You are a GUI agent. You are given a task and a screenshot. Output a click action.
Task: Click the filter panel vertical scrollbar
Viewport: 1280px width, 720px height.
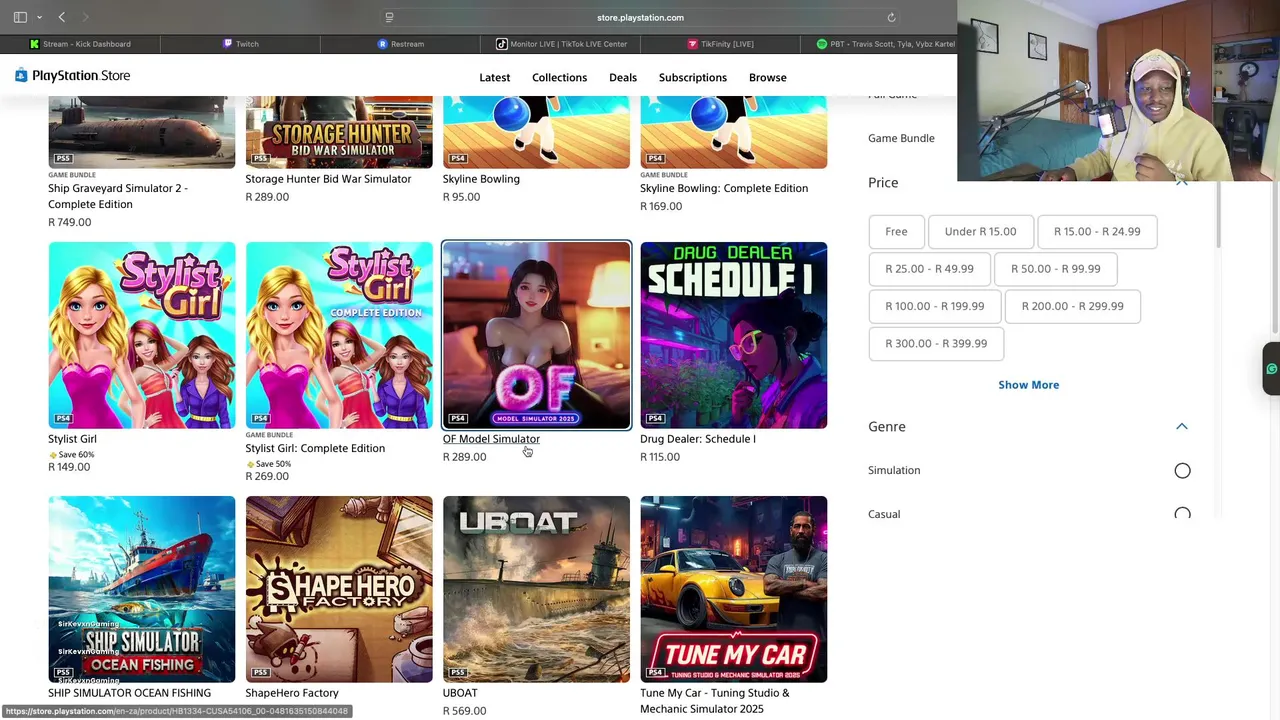click(1217, 215)
